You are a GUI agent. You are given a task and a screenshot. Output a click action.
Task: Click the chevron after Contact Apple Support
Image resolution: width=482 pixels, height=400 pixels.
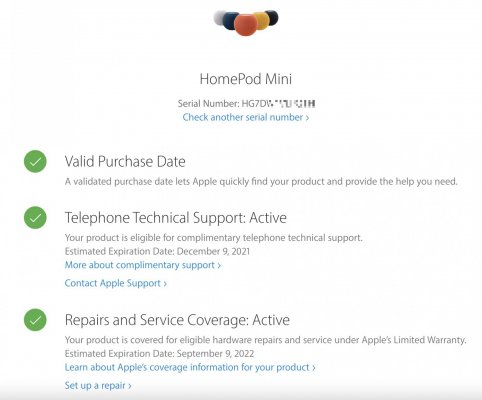click(165, 284)
